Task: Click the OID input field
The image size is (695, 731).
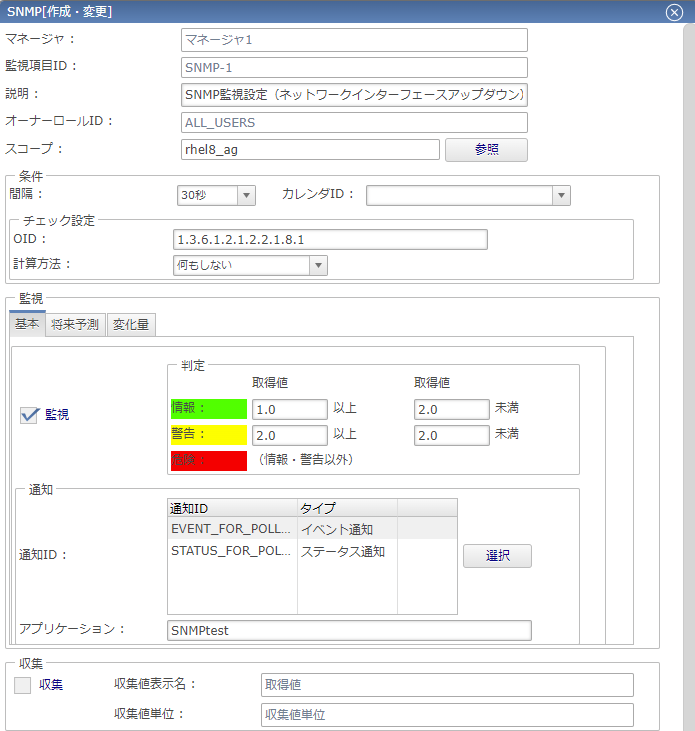Action: [330, 240]
